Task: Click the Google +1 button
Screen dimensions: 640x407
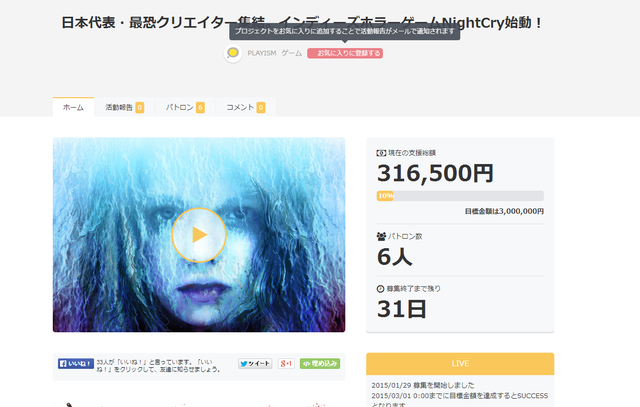Action: coord(286,363)
